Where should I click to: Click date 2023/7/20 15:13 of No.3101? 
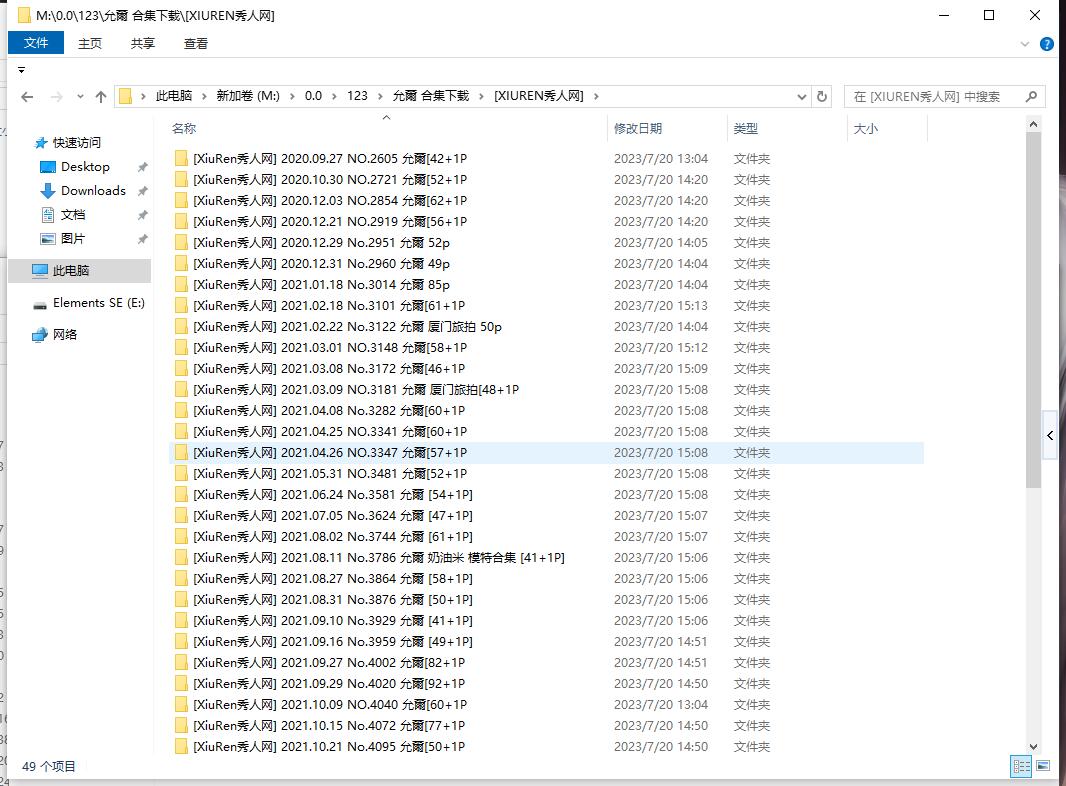(661, 306)
